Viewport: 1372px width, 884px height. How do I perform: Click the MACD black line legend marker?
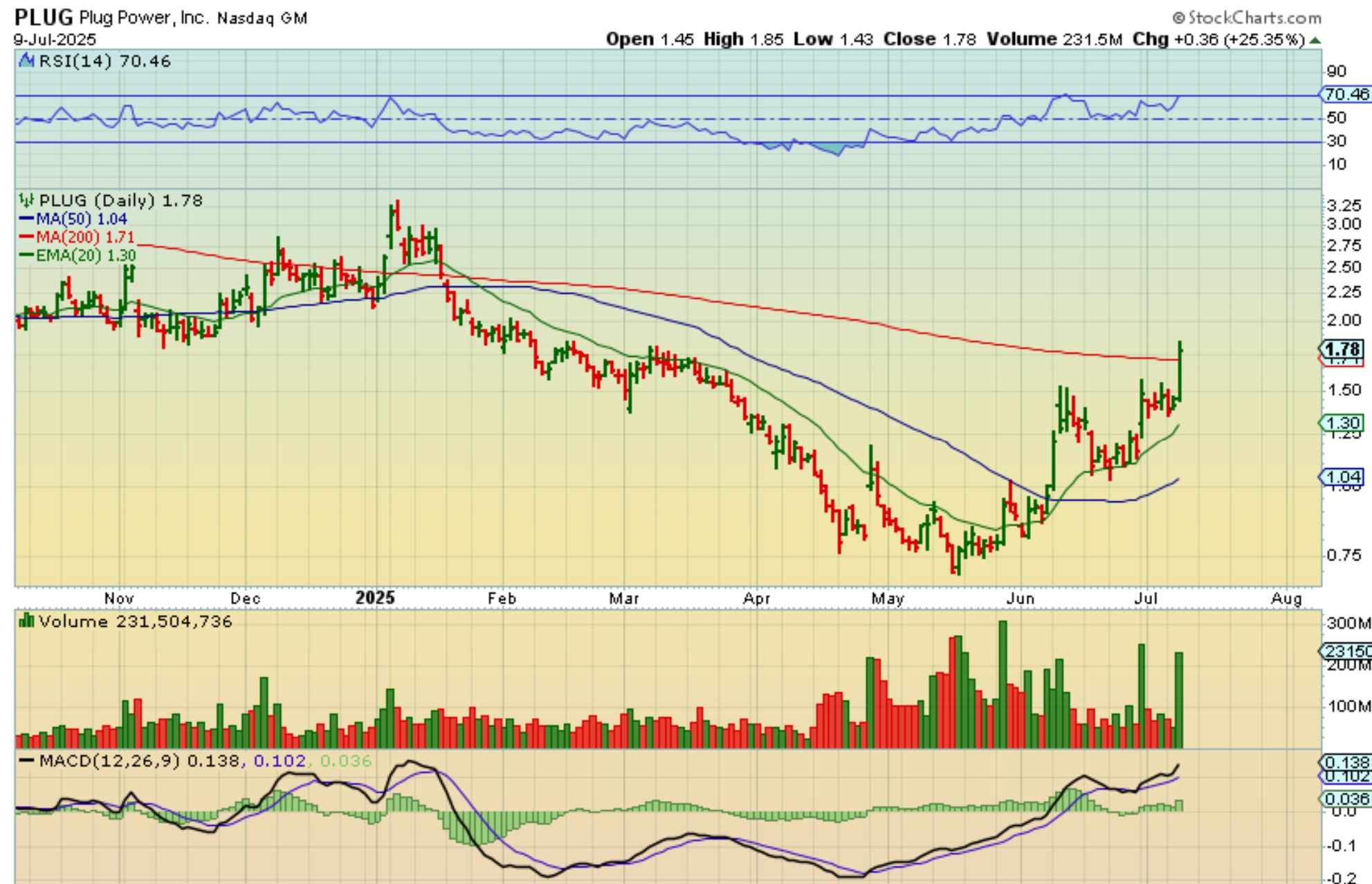coord(26,760)
